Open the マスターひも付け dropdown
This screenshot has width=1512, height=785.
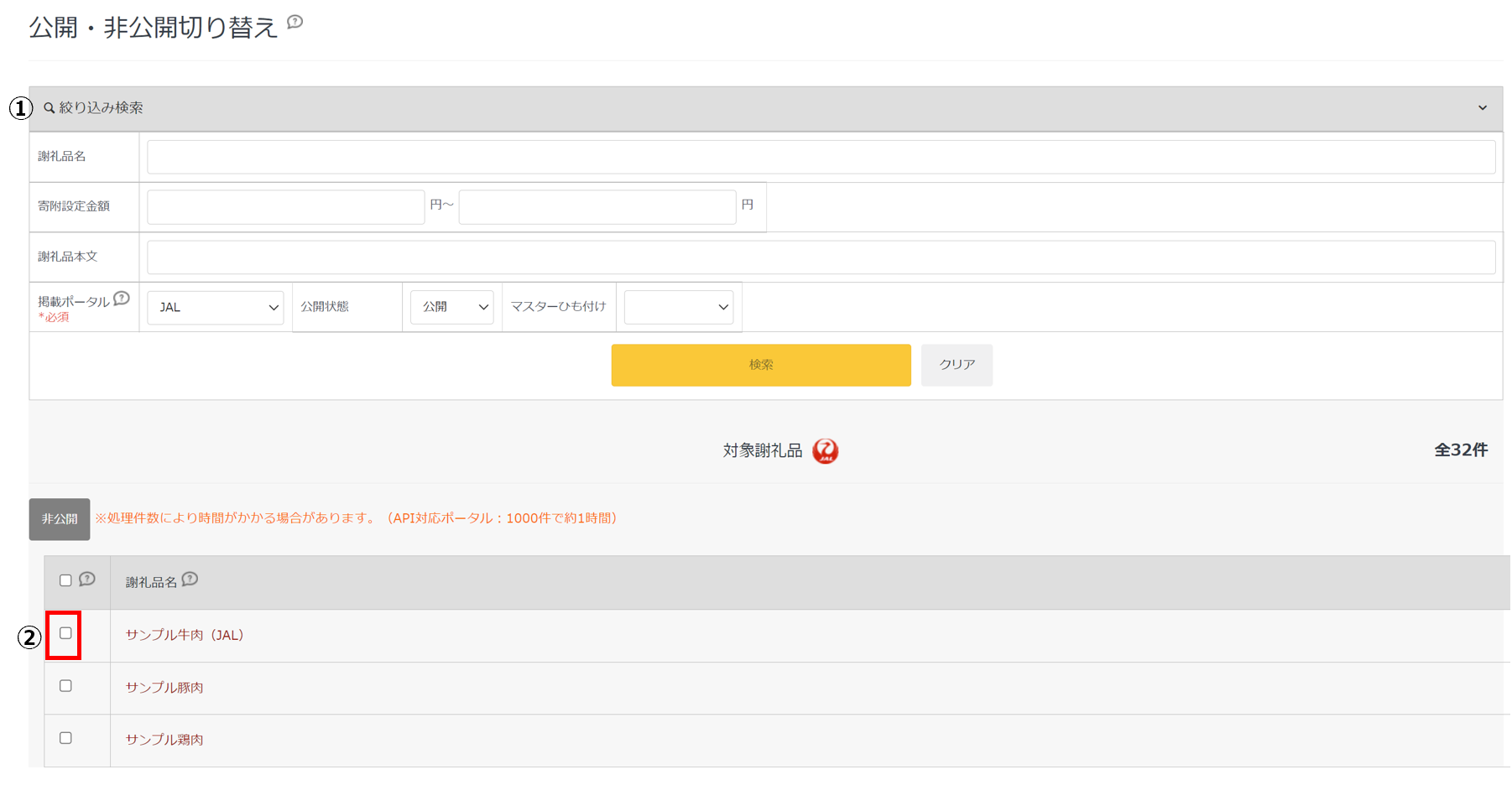[x=678, y=308]
